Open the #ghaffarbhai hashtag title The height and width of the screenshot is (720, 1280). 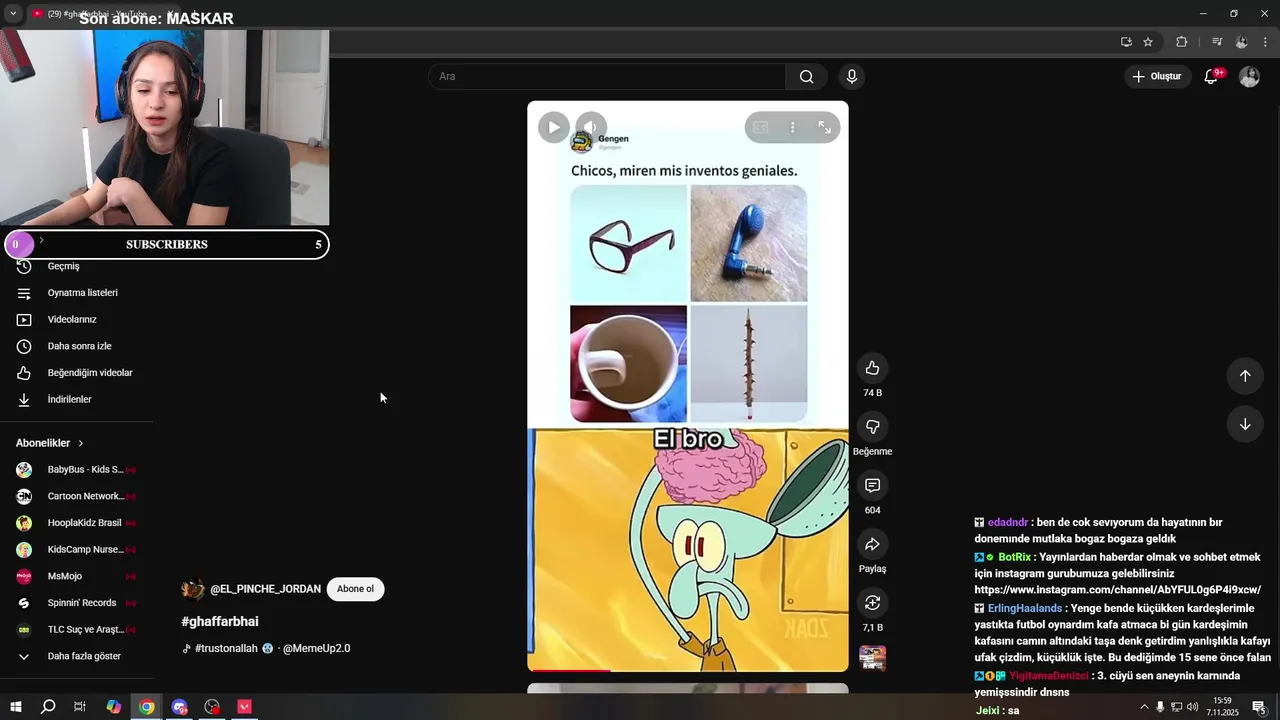(220, 622)
